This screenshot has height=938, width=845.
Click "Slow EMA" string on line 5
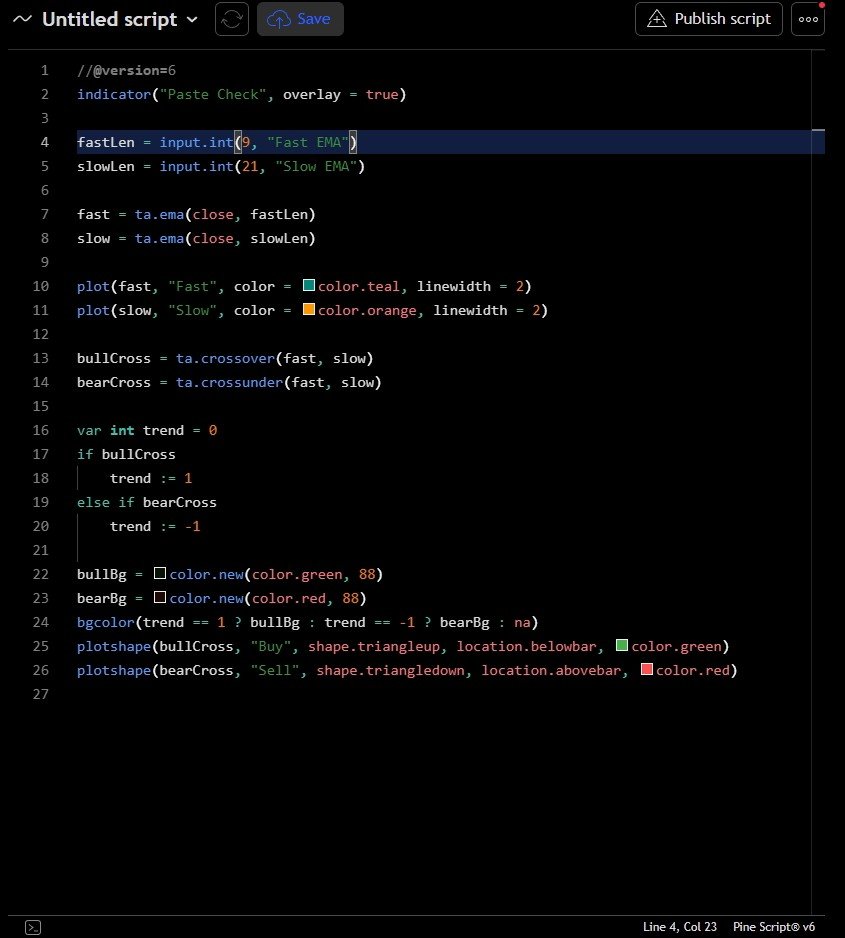click(316, 166)
